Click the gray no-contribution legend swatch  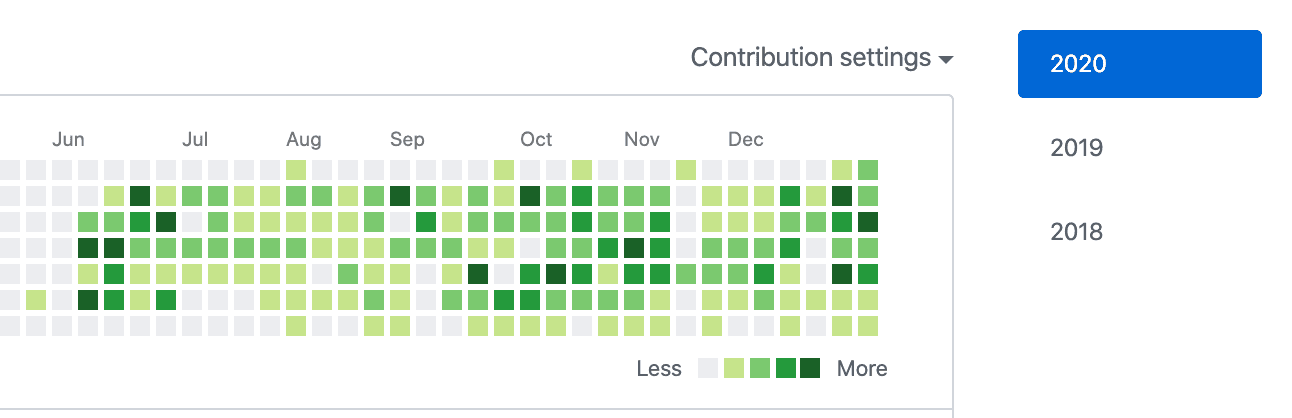[708, 368]
